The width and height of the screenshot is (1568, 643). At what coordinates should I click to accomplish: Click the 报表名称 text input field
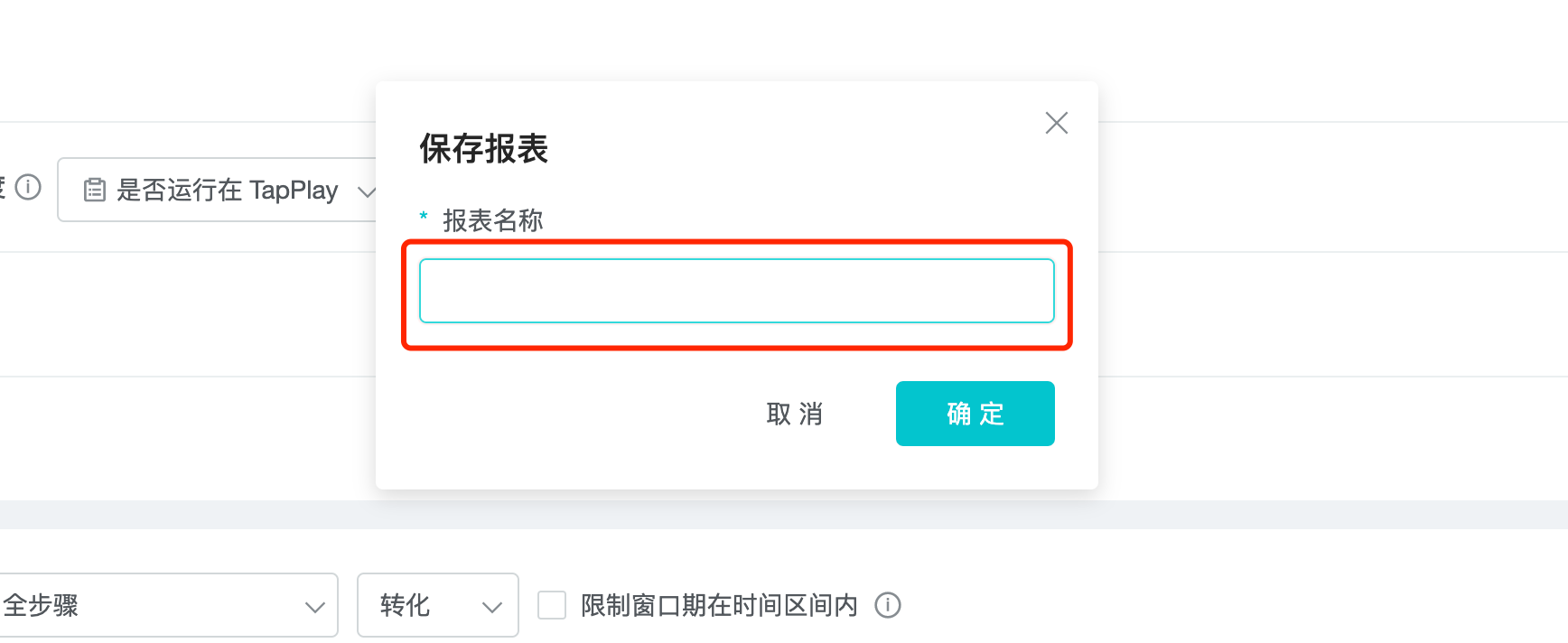click(x=736, y=291)
